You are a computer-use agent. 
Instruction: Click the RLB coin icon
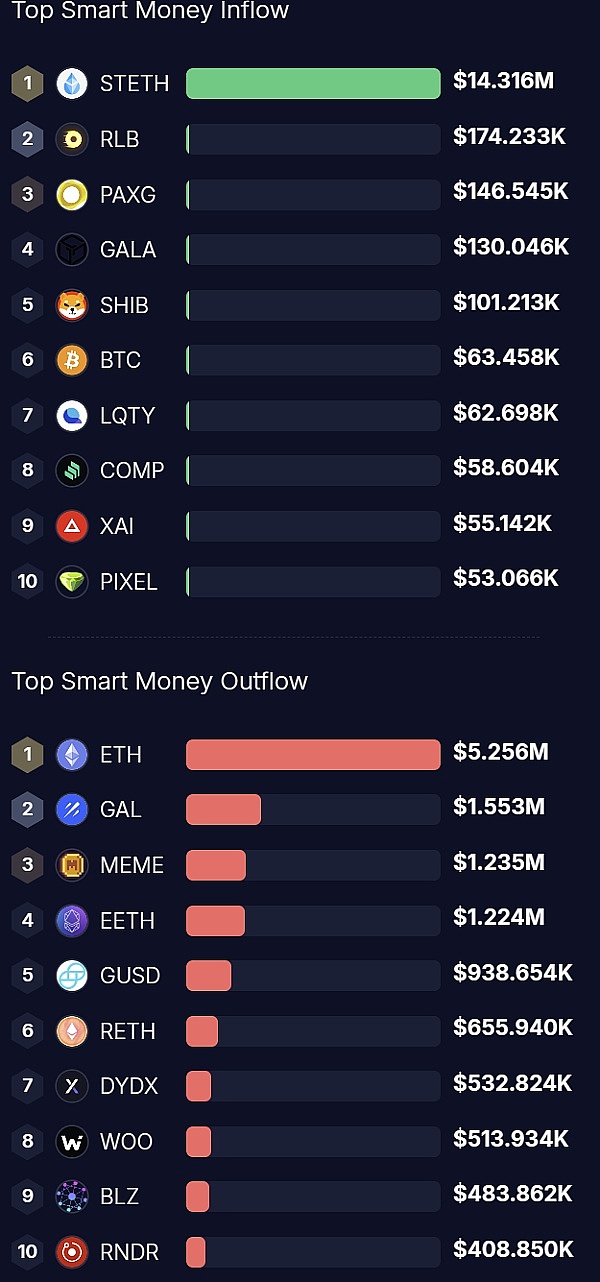pyautogui.click(x=72, y=139)
